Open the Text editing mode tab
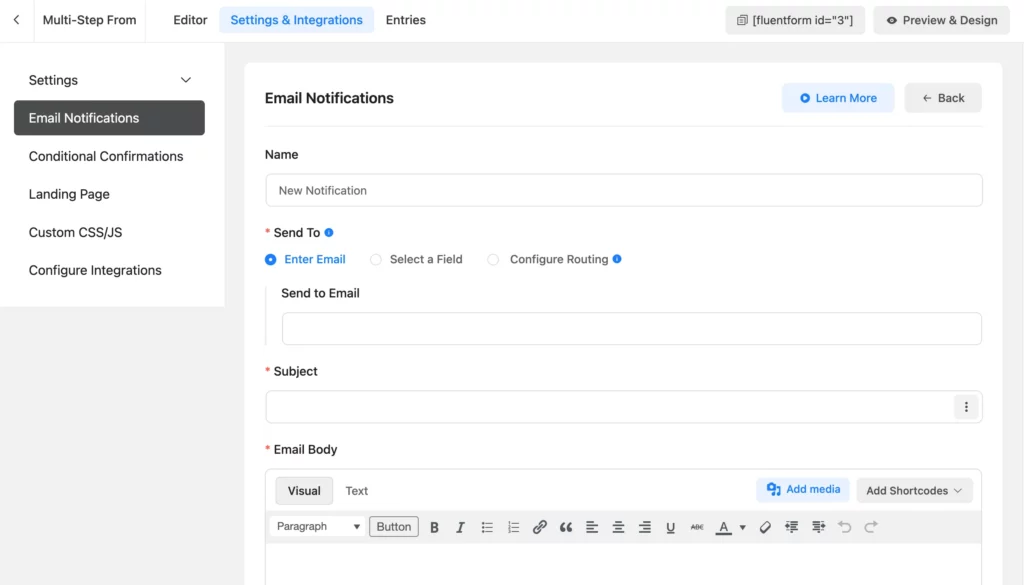Viewport: 1024px width, 585px height. 357,491
